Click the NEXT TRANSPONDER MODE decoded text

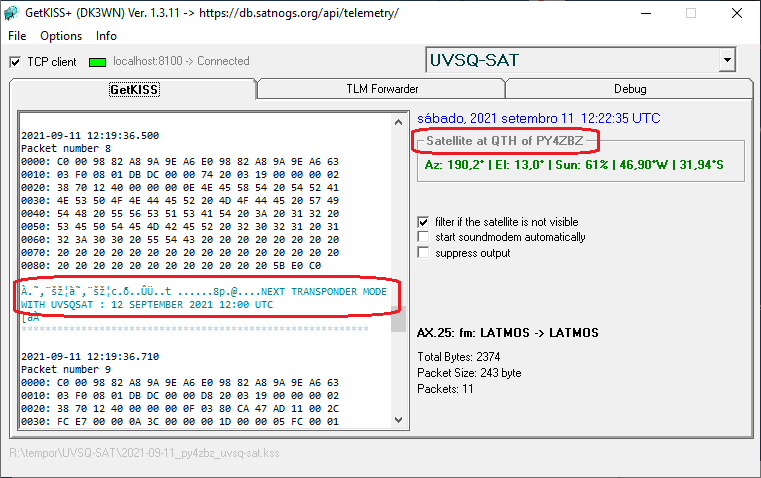point(204,298)
